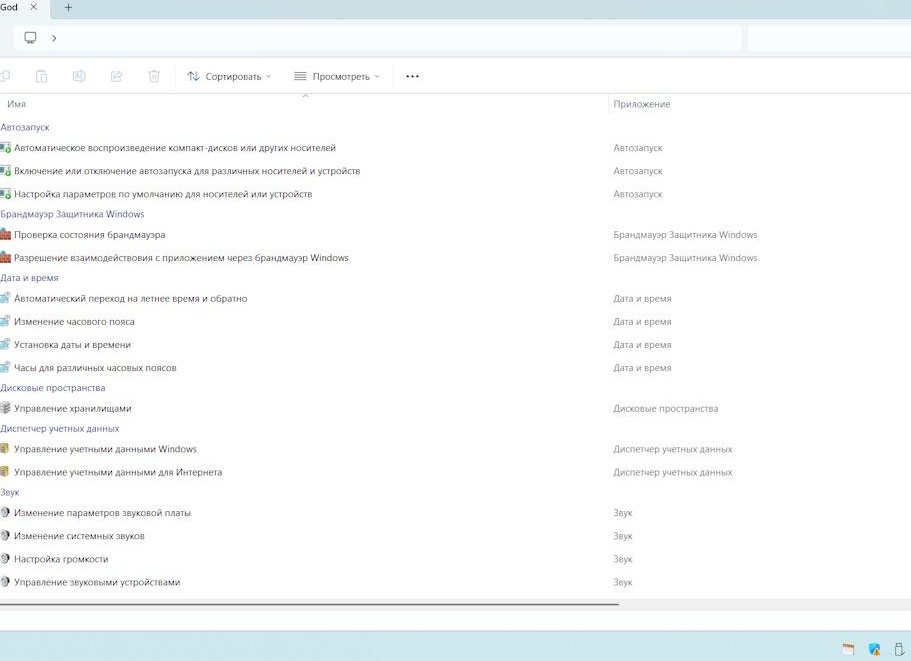Click the firewall icon of Проверка состояния брандмауэра
Image resolution: width=911 pixels, height=661 pixels.
coord(5,234)
